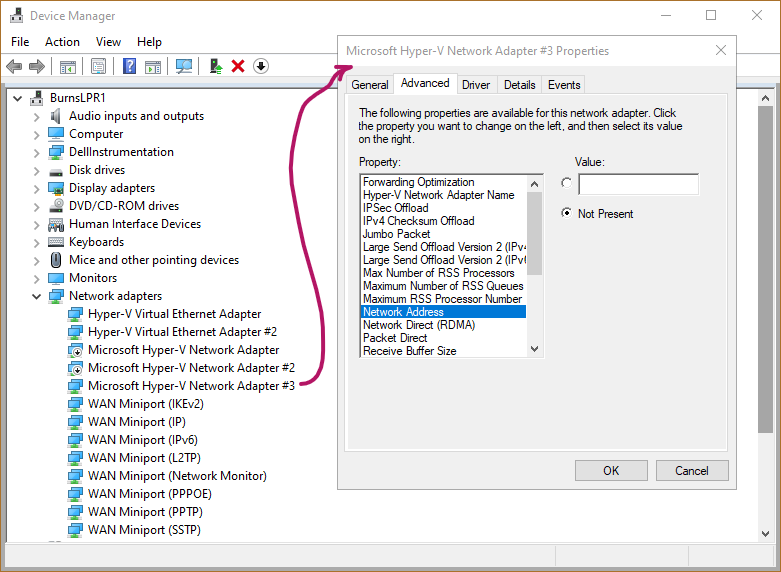Click the BurnsLPR1 computer icon

click(x=36, y=98)
